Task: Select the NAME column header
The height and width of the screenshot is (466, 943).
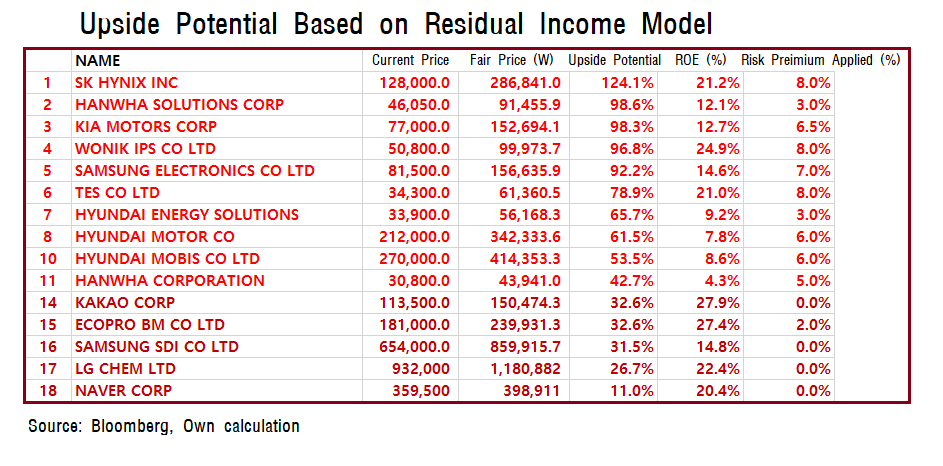Action: point(97,61)
